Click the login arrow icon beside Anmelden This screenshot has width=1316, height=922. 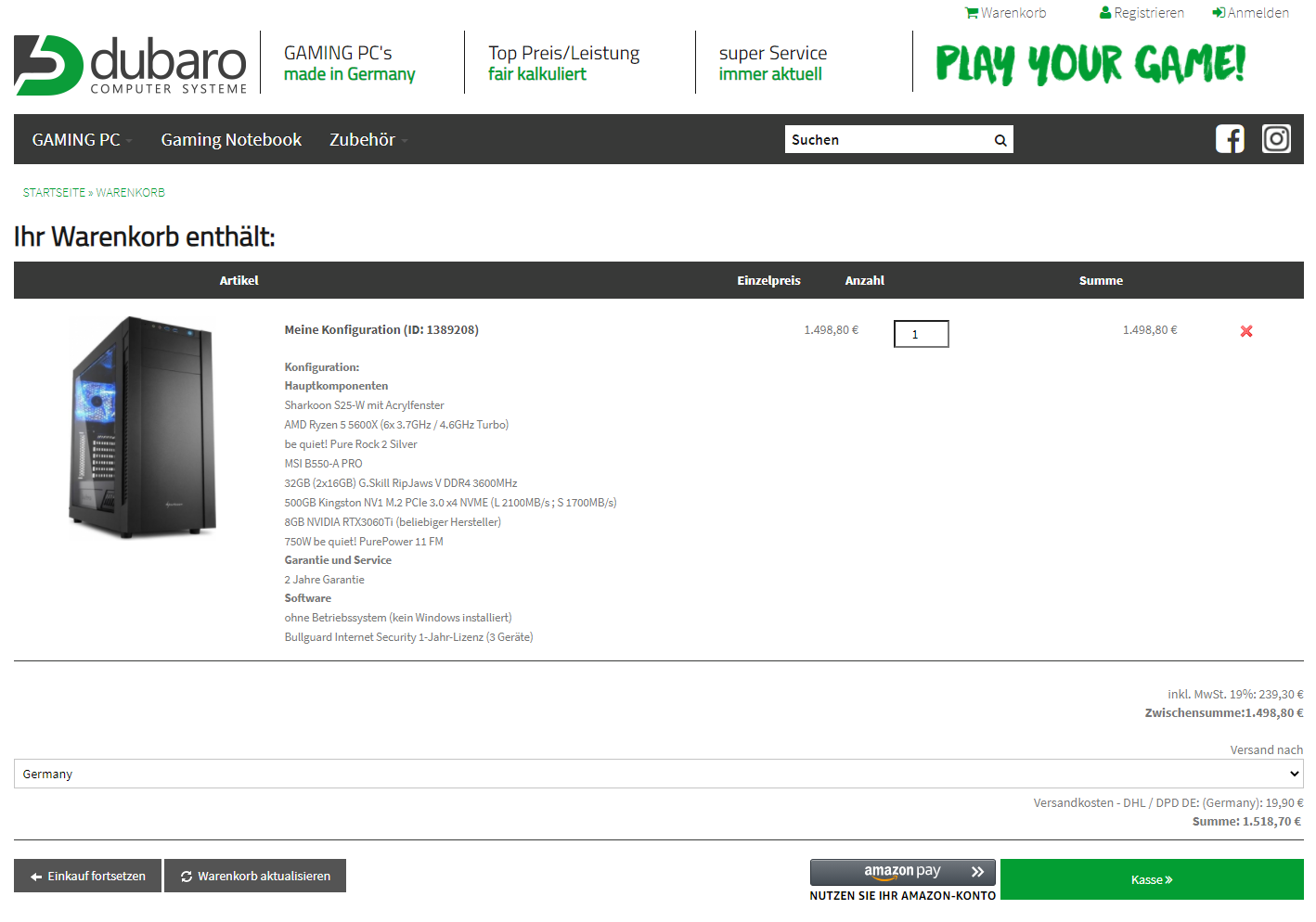(1219, 13)
